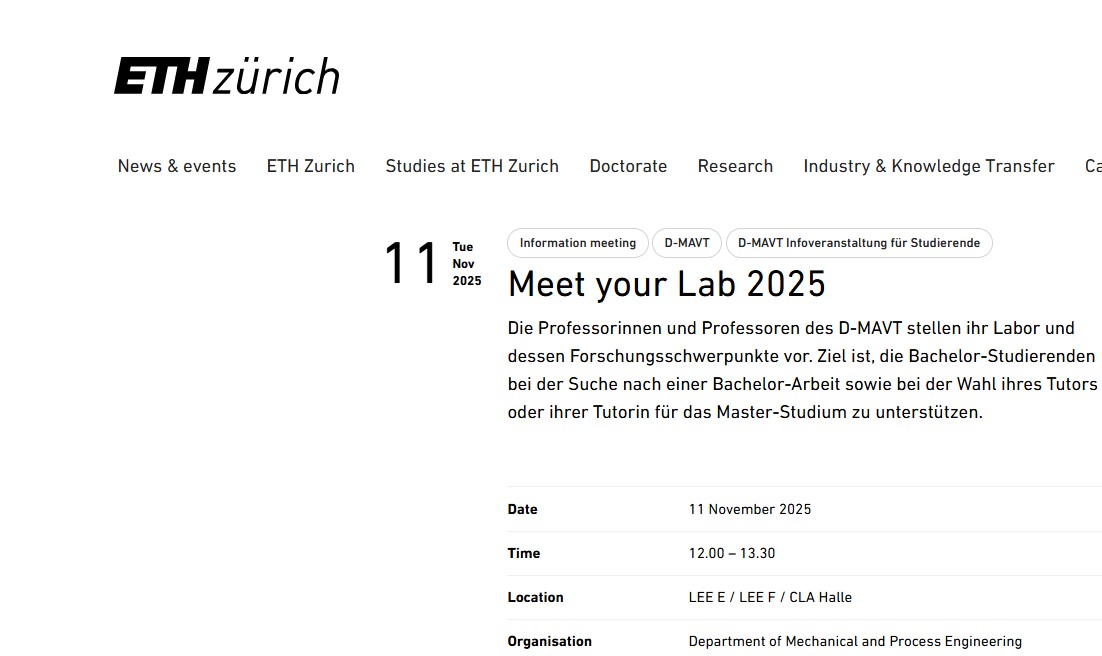
Task: Click the Information meeting tag
Action: point(578,243)
